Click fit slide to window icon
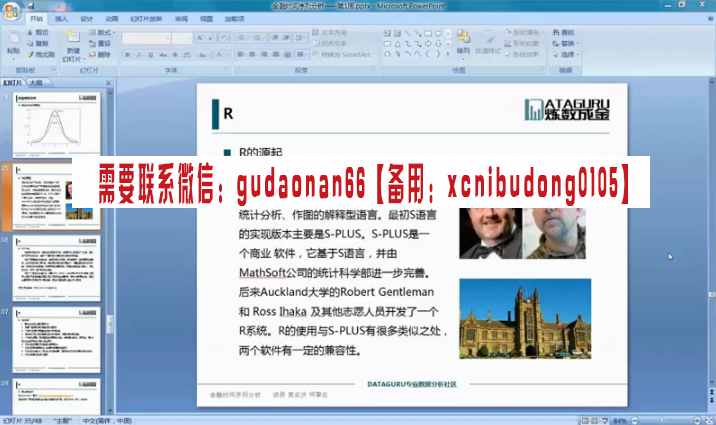The height and width of the screenshot is (425, 716). click(709, 420)
